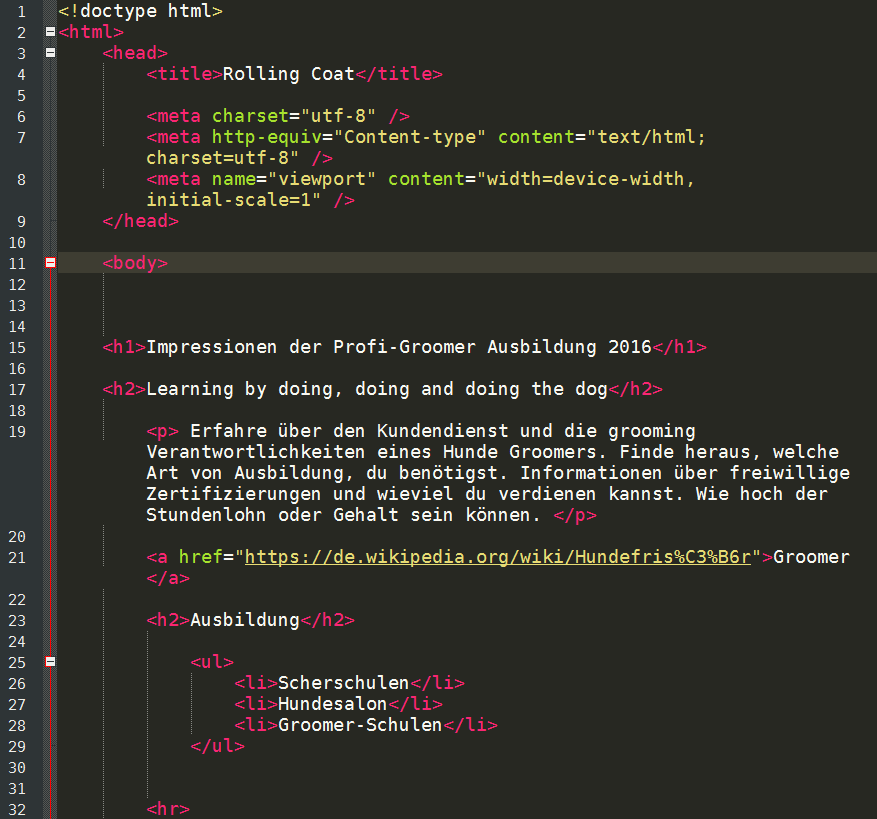Screen dimensions: 877x819
Task: Click 'Impressionen der Profi-Groomer Ausbildung 2016' heading
Action: (x=399, y=347)
